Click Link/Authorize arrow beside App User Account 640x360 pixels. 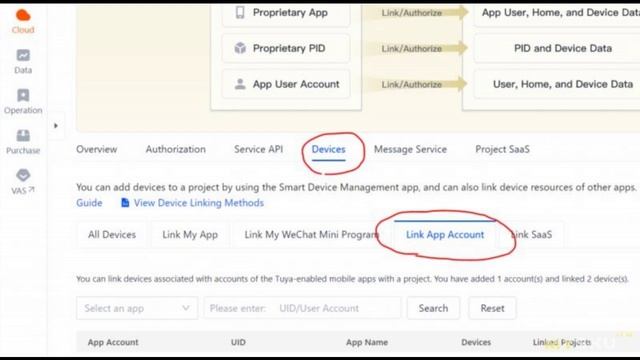point(416,84)
